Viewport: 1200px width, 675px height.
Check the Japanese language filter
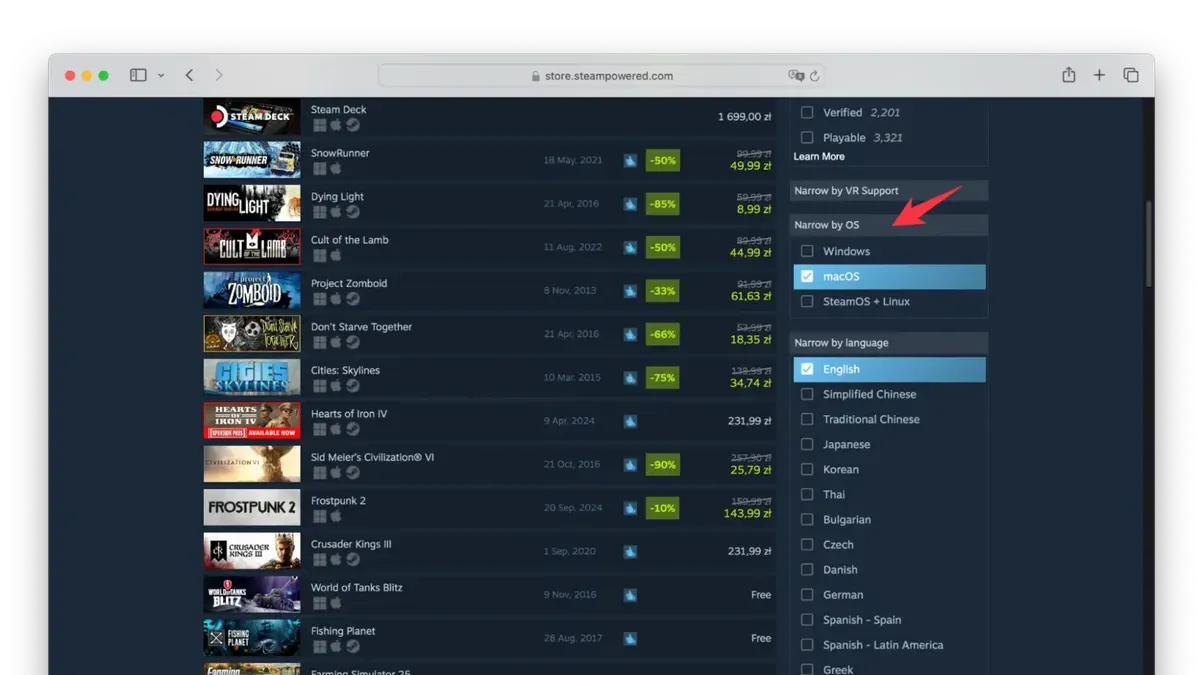point(807,444)
